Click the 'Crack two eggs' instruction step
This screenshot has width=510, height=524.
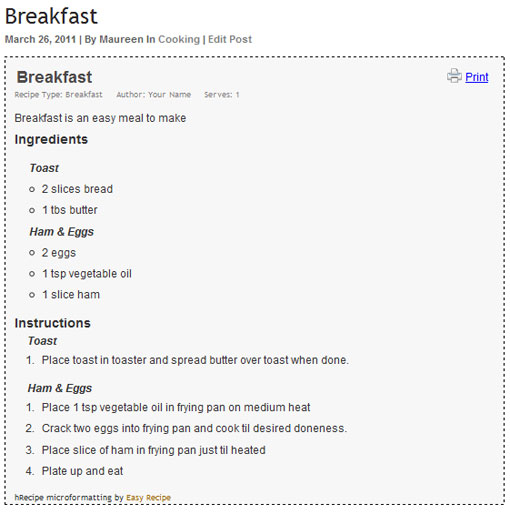coord(194,428)
